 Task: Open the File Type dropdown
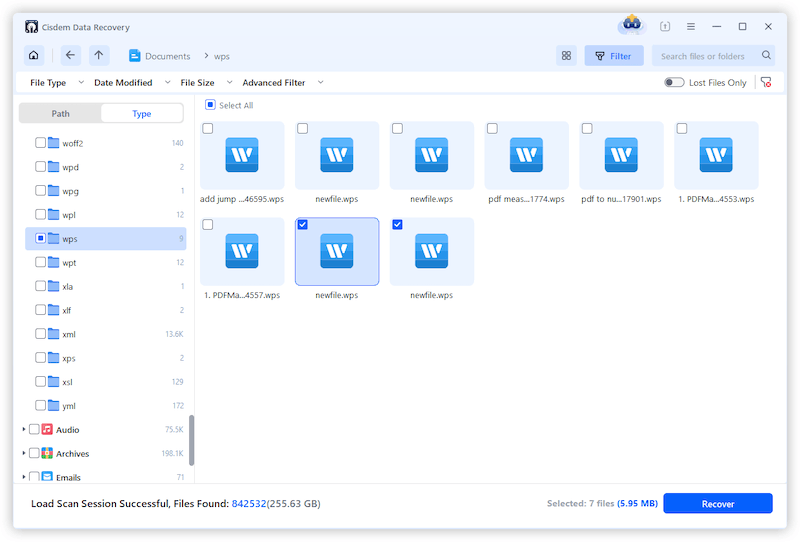[x=57, y=83]
